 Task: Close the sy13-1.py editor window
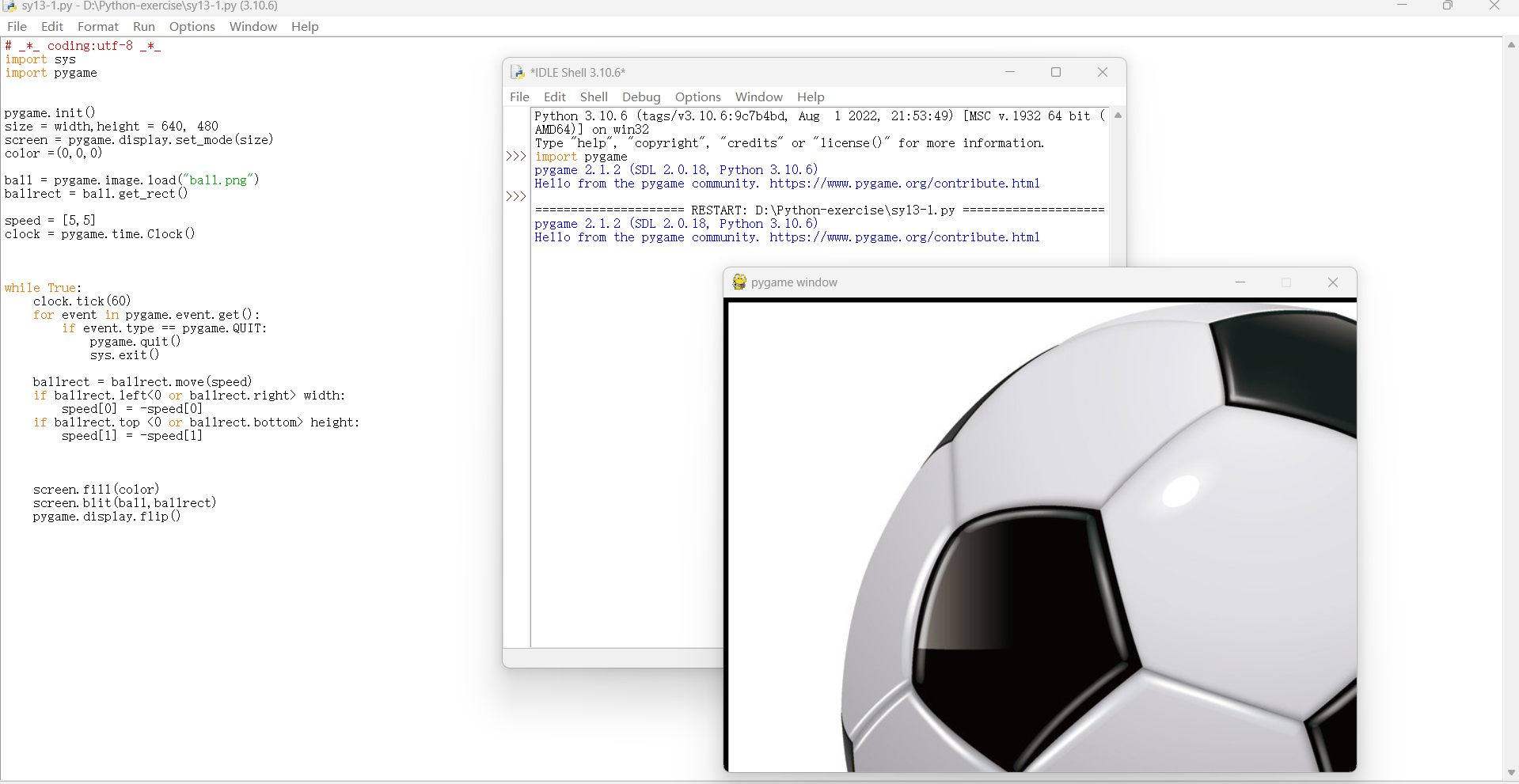pyautogui.click(x=1494, y=6)
